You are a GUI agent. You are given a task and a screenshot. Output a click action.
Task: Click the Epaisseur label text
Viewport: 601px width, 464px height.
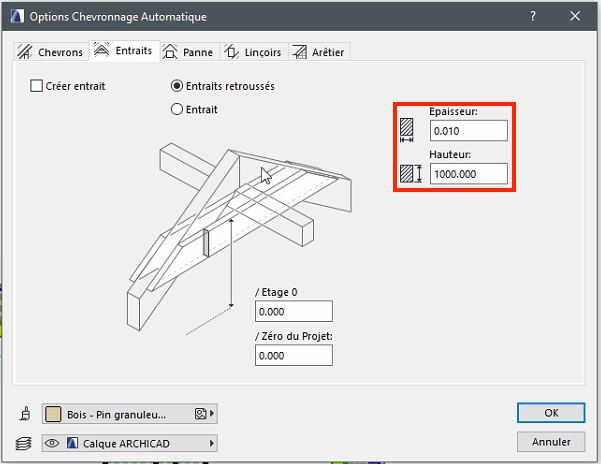tap(453, 111)
